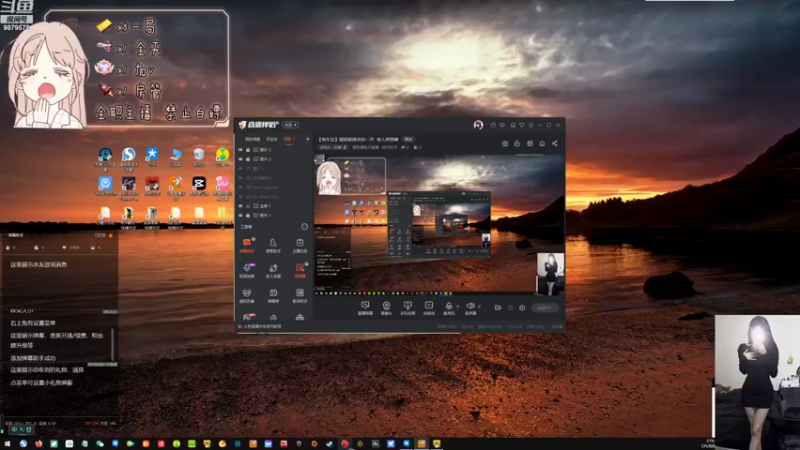
Task: Open the APEX category selector under title
Action: (x=333, y=147)
